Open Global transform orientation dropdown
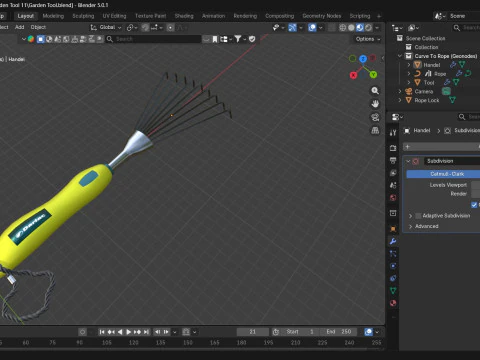480x360 pixels. [x=106, y=27]
